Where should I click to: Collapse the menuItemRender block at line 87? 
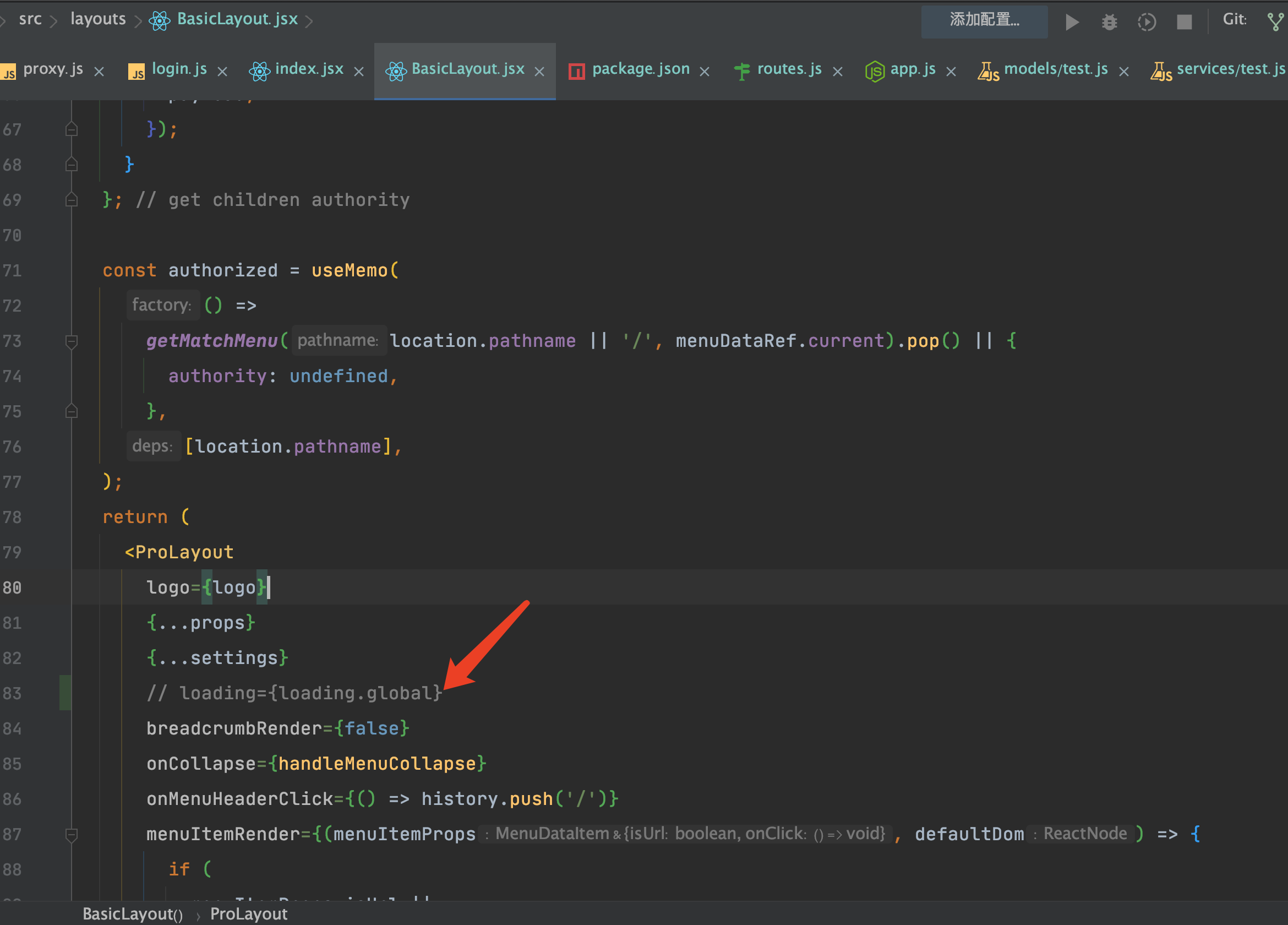(71, 834)
